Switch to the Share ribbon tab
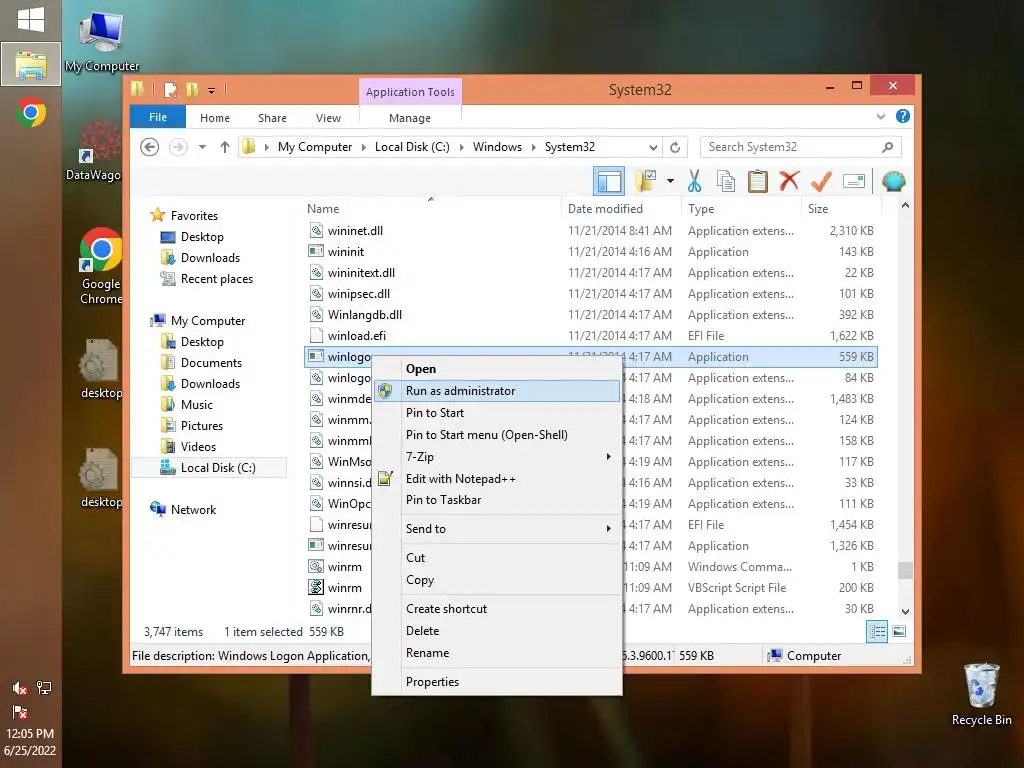 pos(272,118)
